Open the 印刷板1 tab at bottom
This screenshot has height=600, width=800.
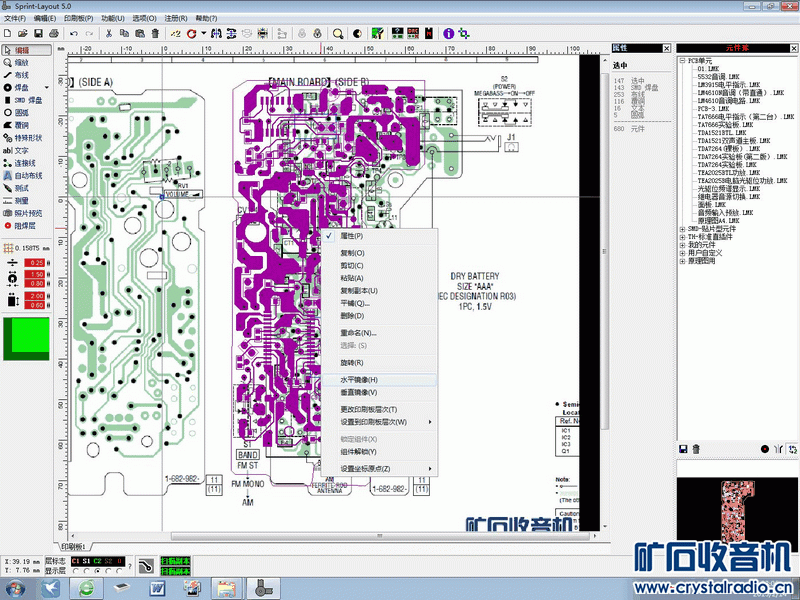[x=73, y=546]
